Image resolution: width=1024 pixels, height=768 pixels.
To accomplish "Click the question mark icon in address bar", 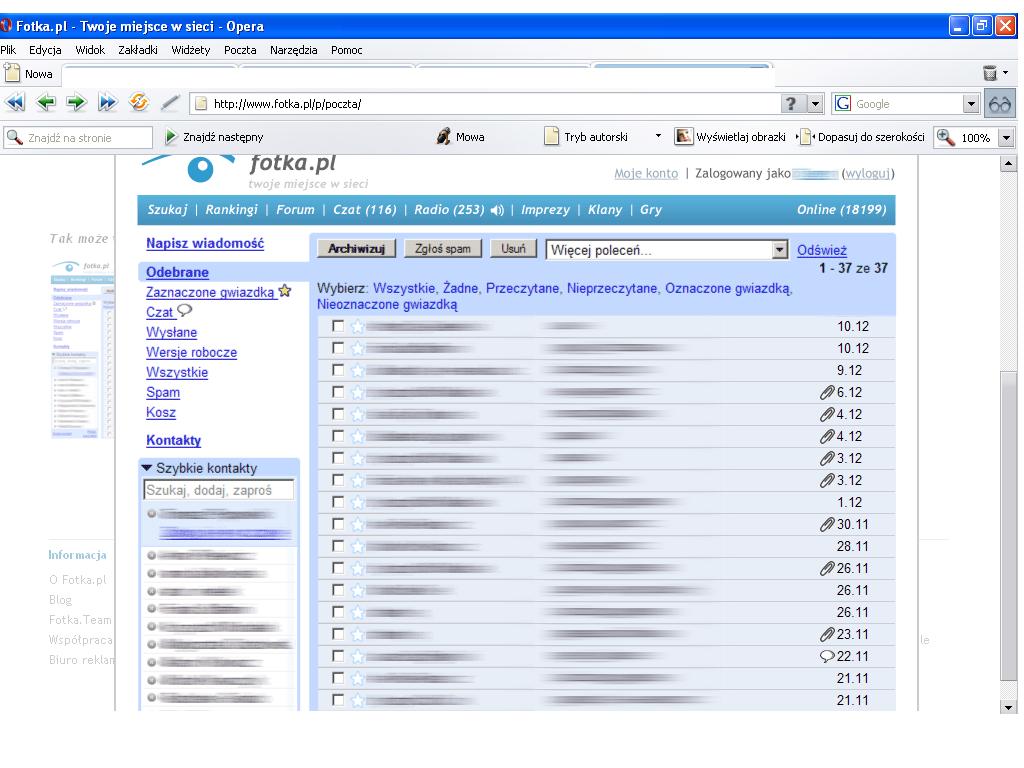I will click(792, 103).
